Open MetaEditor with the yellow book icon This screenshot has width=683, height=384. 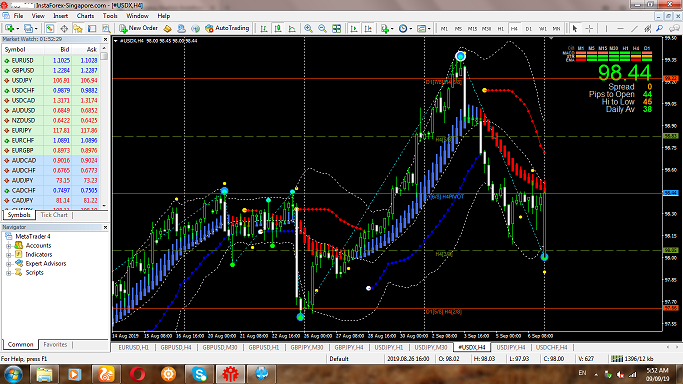point(167,28)
